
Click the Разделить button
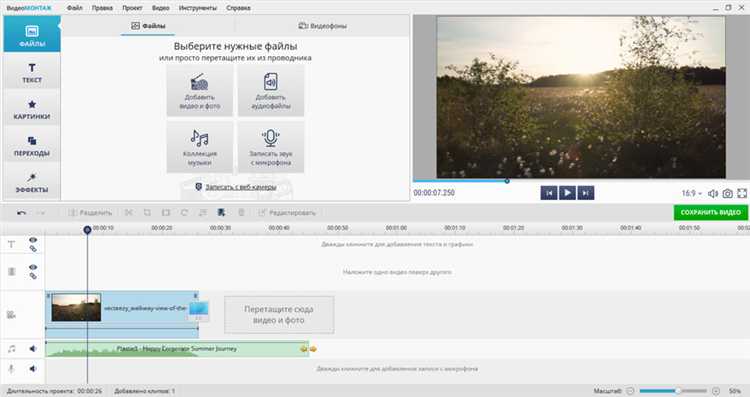pos(90,213)
